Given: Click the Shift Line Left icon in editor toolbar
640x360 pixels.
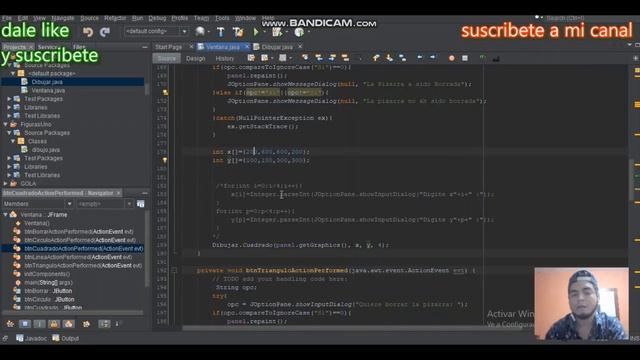Looking at the screenshot, I should tap(420, 58).
